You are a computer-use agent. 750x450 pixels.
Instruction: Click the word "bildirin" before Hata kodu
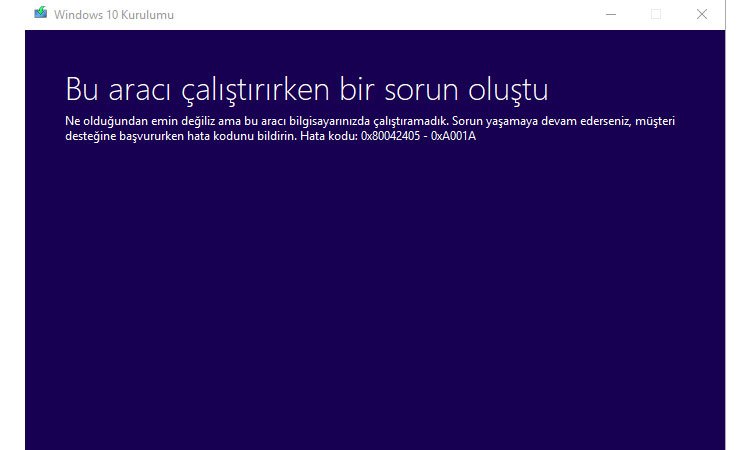(274, 135)
